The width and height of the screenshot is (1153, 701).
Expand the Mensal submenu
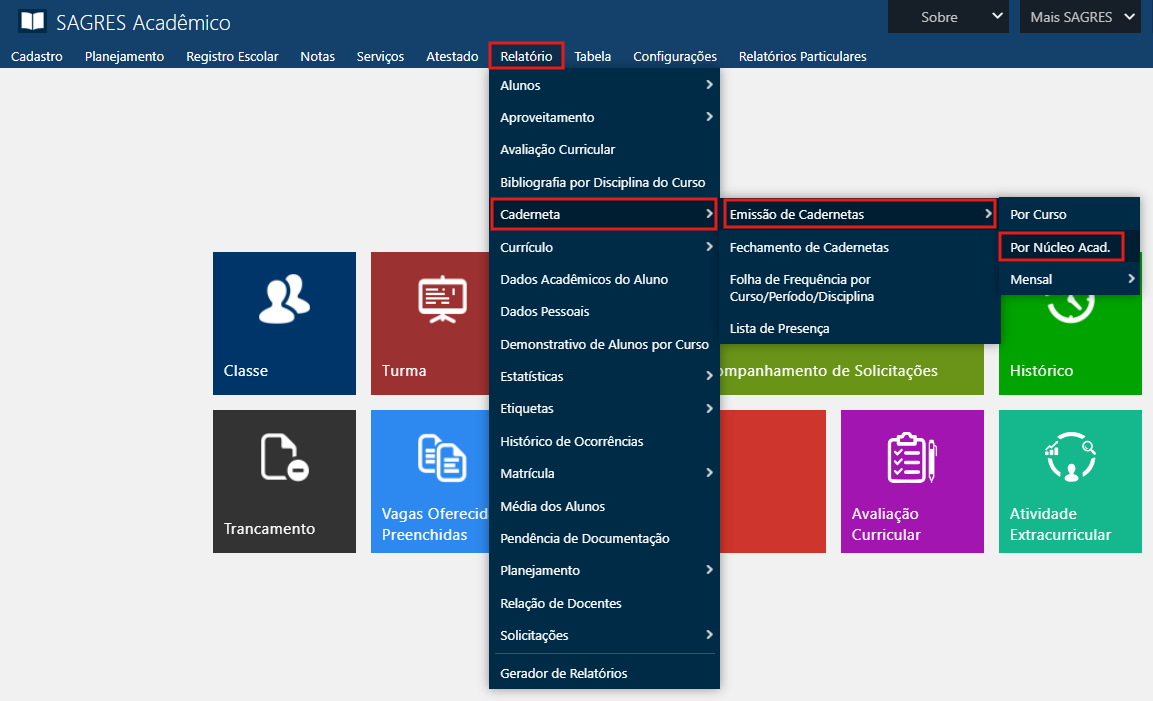click(1069, 279)
